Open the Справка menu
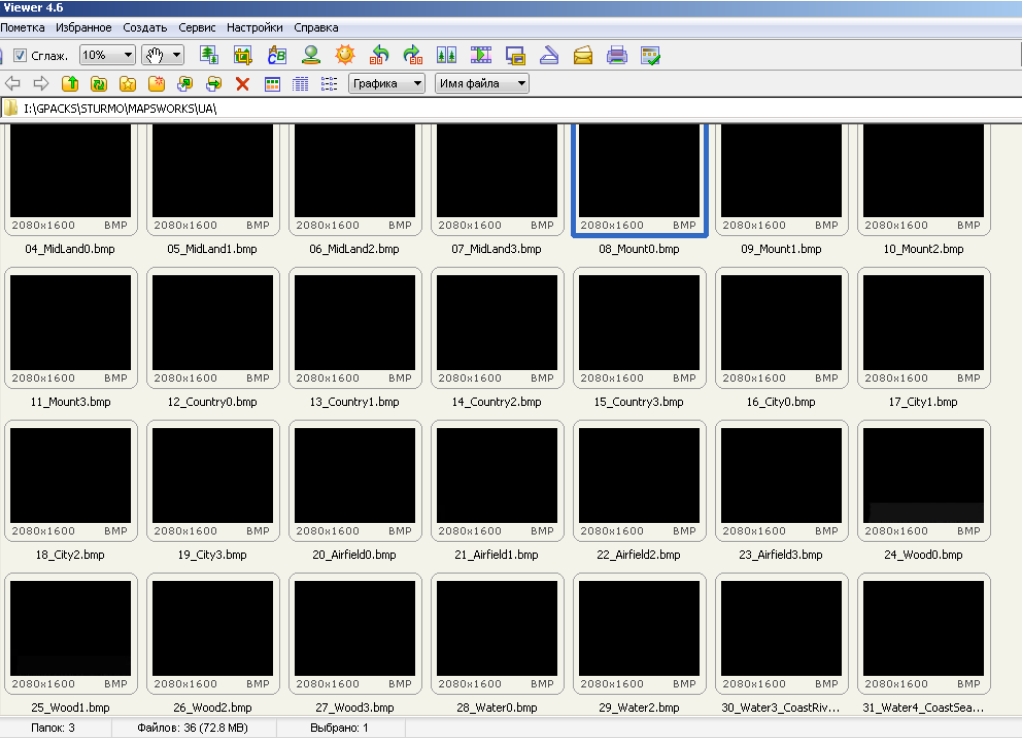The width and height of the screenshot is (1024, 738). [x=316, y=27]
